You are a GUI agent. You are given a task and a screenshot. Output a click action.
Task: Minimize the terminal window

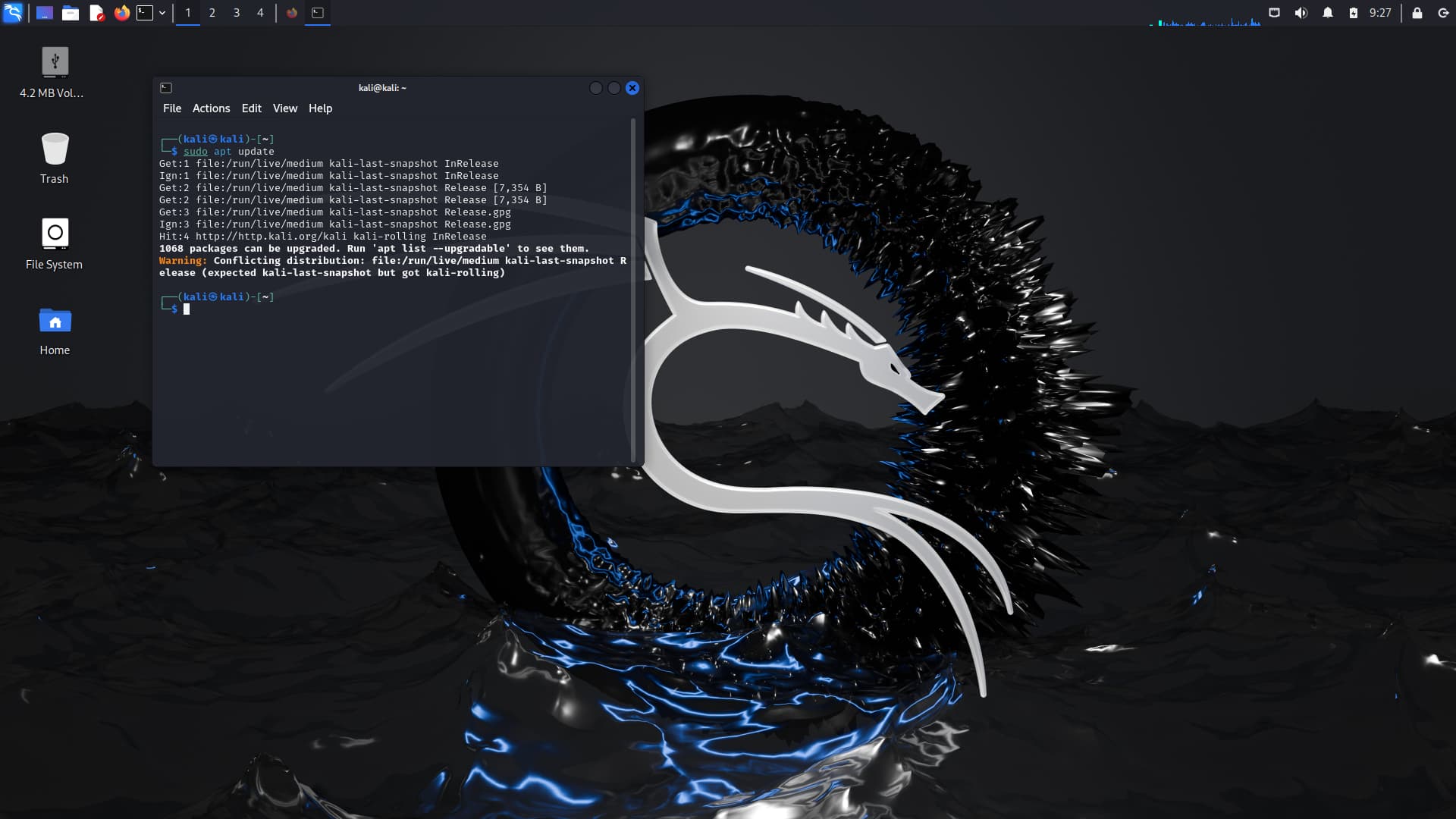point(596,88)
